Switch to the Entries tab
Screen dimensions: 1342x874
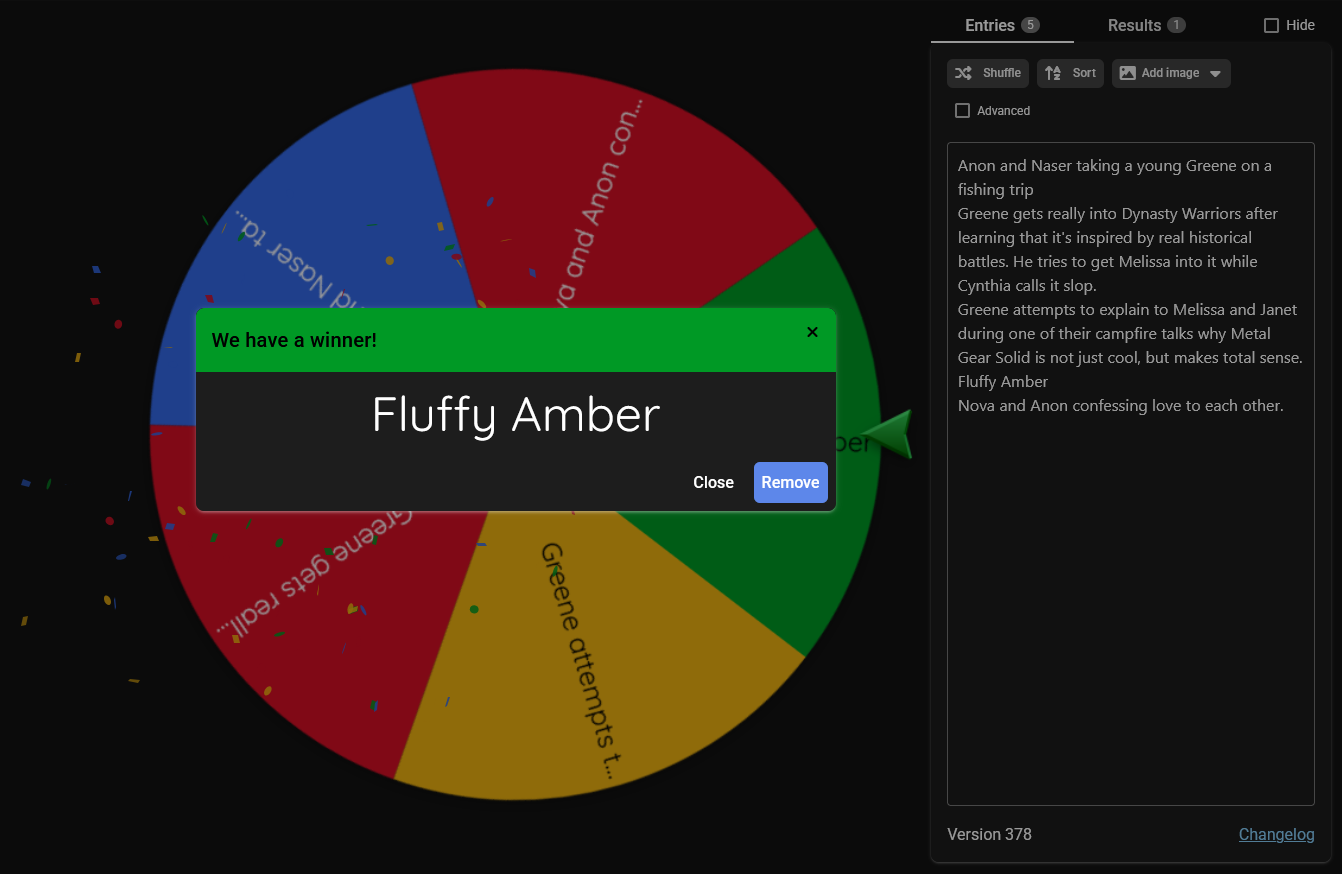pyautogui.click(x=1002, y=25)
